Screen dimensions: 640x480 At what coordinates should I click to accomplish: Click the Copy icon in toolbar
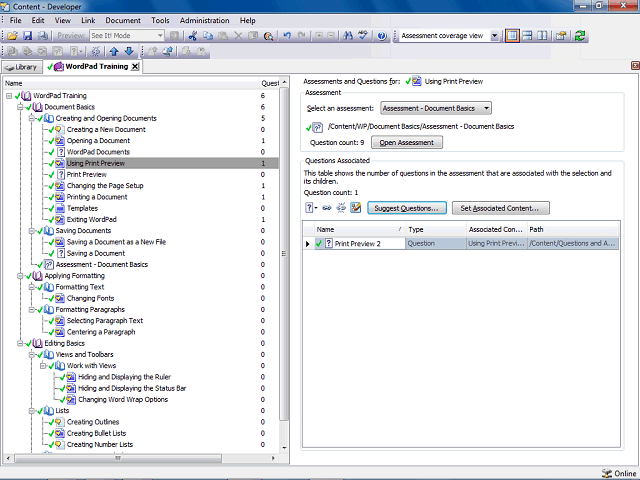[208, 36]
